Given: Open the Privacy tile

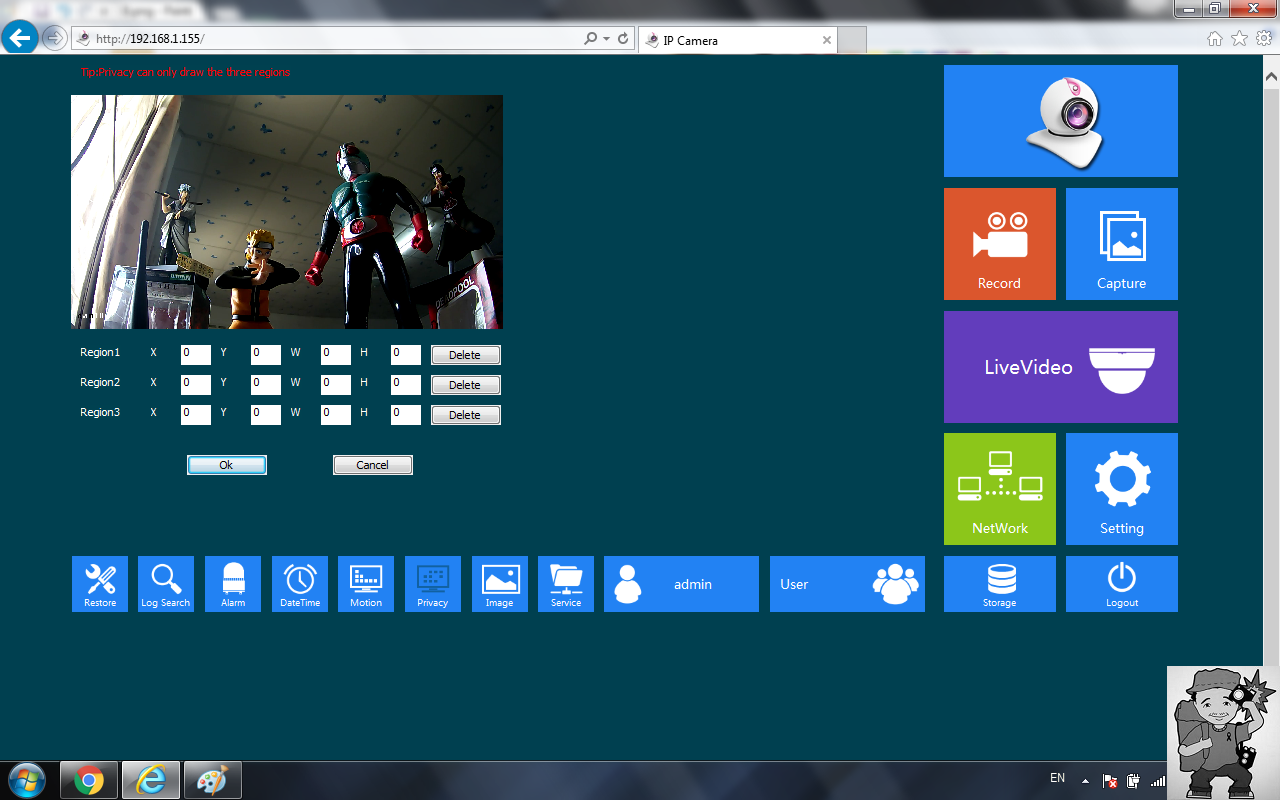Looking at the screenshot, I should tap(433, 584).
